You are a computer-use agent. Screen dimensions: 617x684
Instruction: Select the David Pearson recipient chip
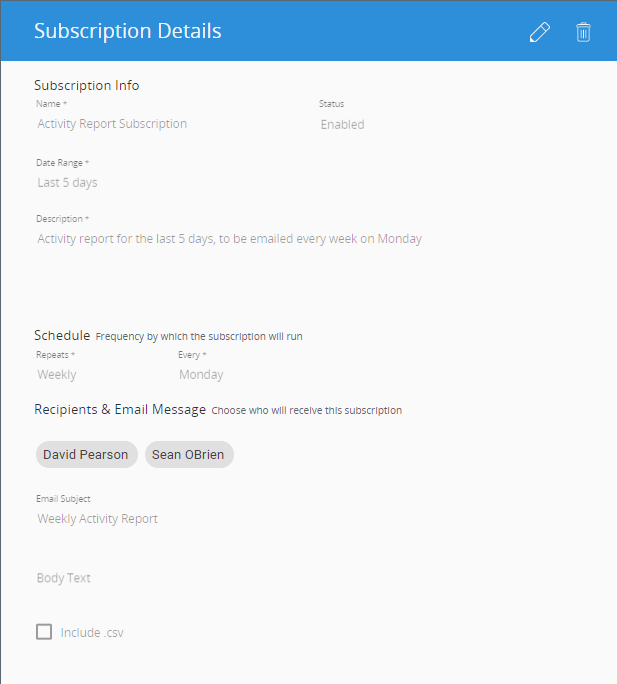coord(87,455)
